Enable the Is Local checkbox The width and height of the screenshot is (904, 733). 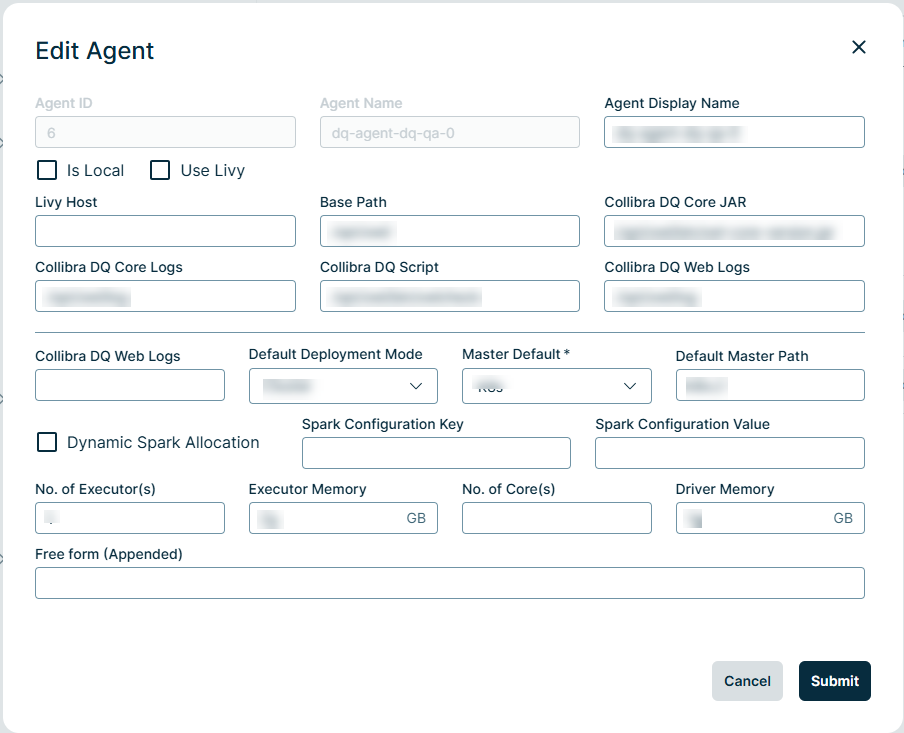click(46, 170)
